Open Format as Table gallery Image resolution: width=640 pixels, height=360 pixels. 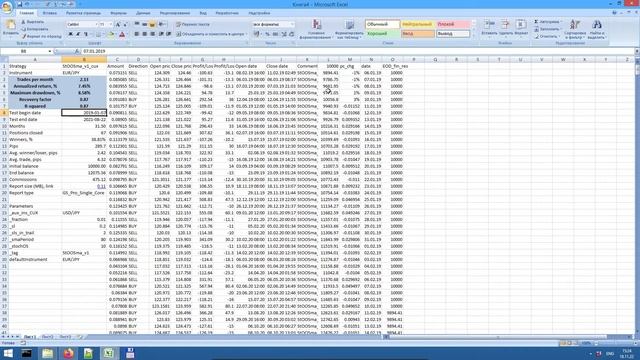tap(349, 29)
